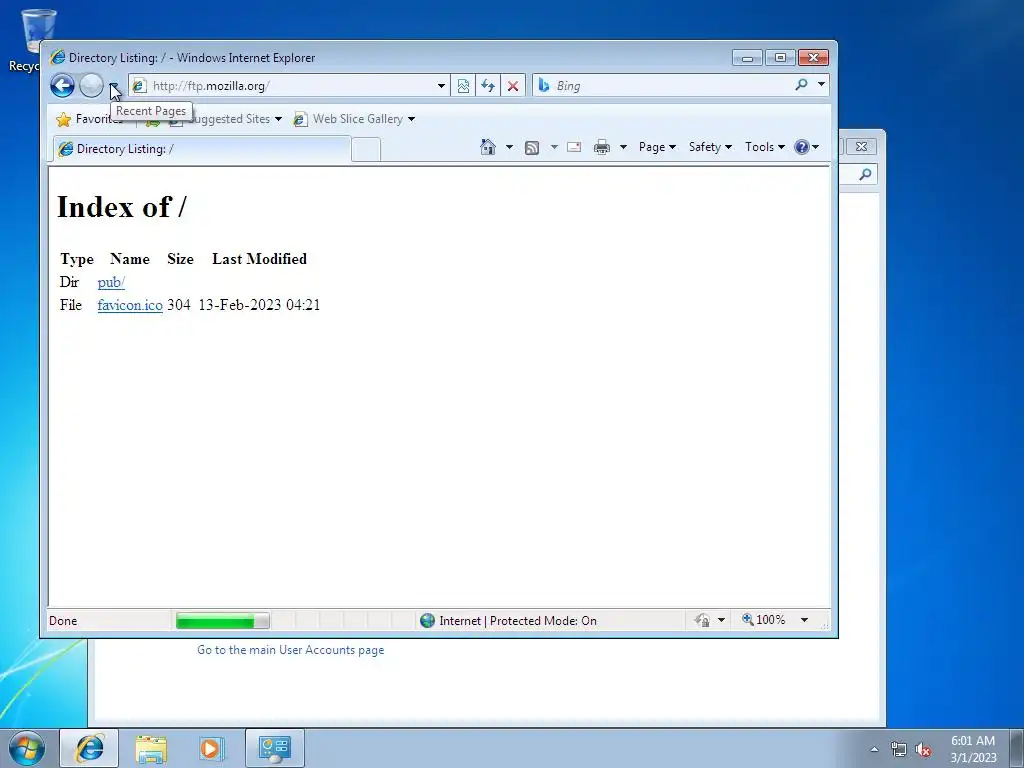Click Internet Protected Mode status zone
This screenshot has width=1024, height=768.
(x=518, y=620)
